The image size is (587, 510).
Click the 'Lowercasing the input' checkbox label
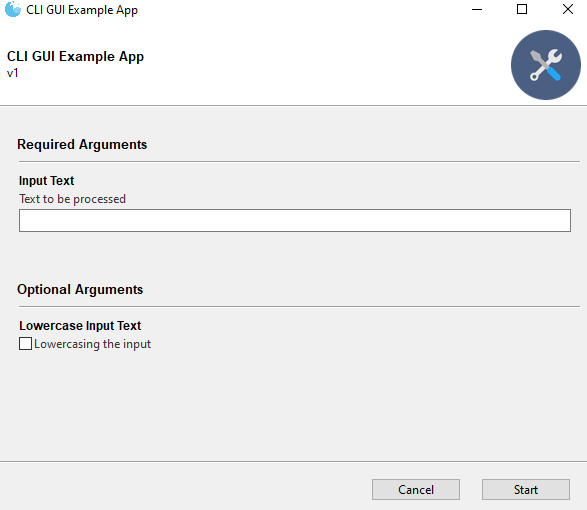click(x=92, y=344)
